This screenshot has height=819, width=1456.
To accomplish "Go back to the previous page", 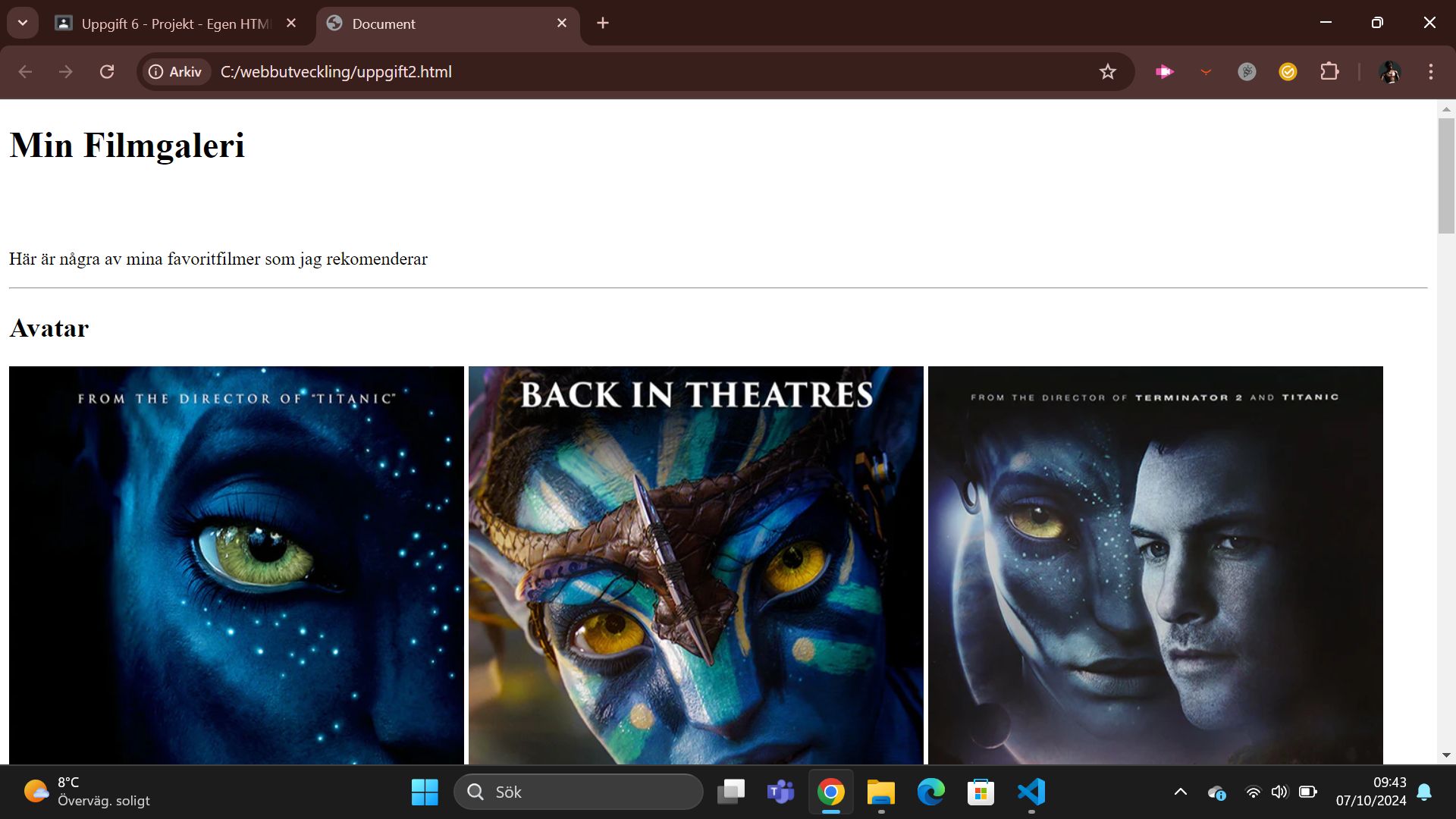I will click(25, 71).
